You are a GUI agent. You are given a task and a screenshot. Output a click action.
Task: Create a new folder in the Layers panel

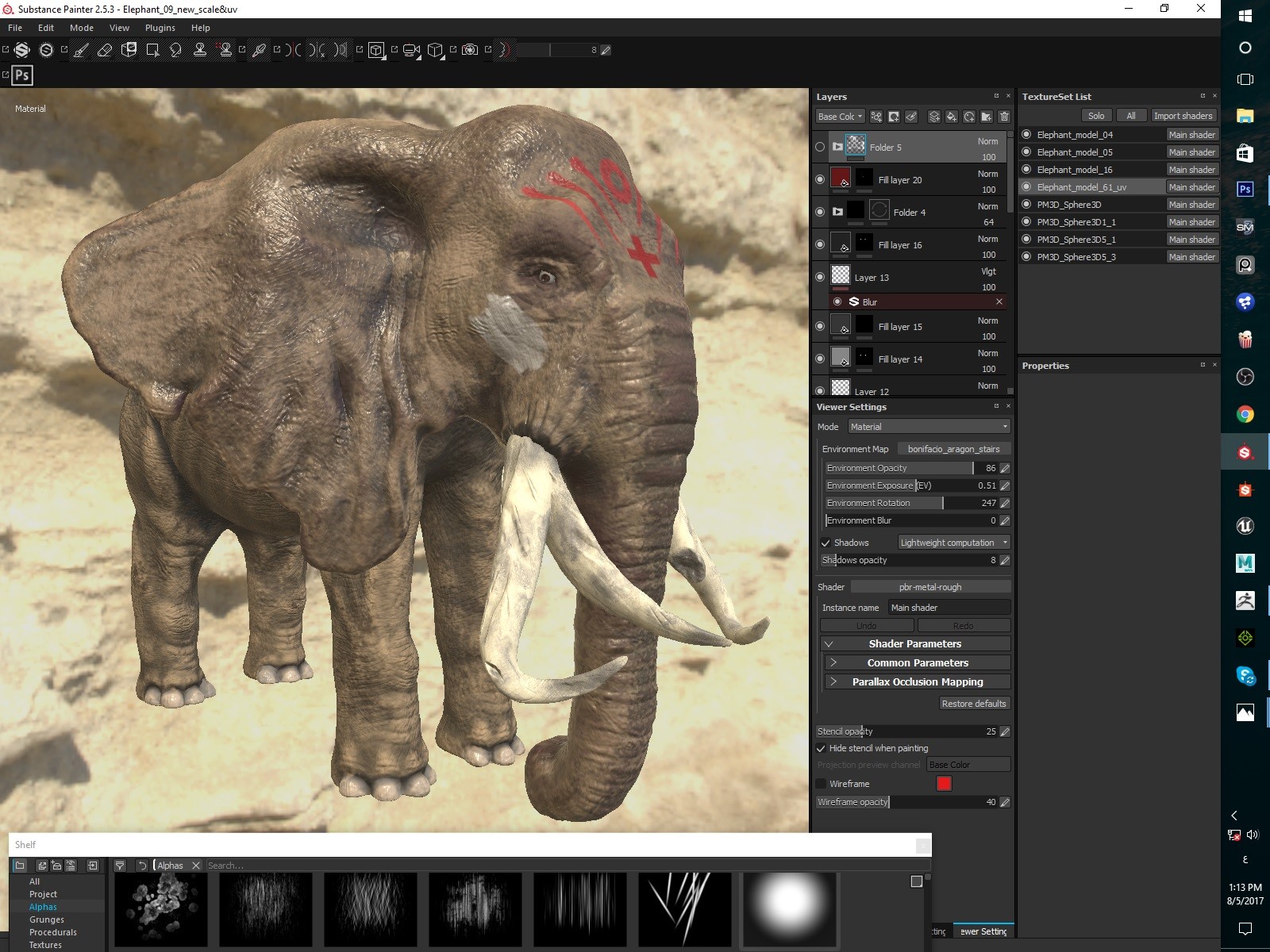[987, 117]
